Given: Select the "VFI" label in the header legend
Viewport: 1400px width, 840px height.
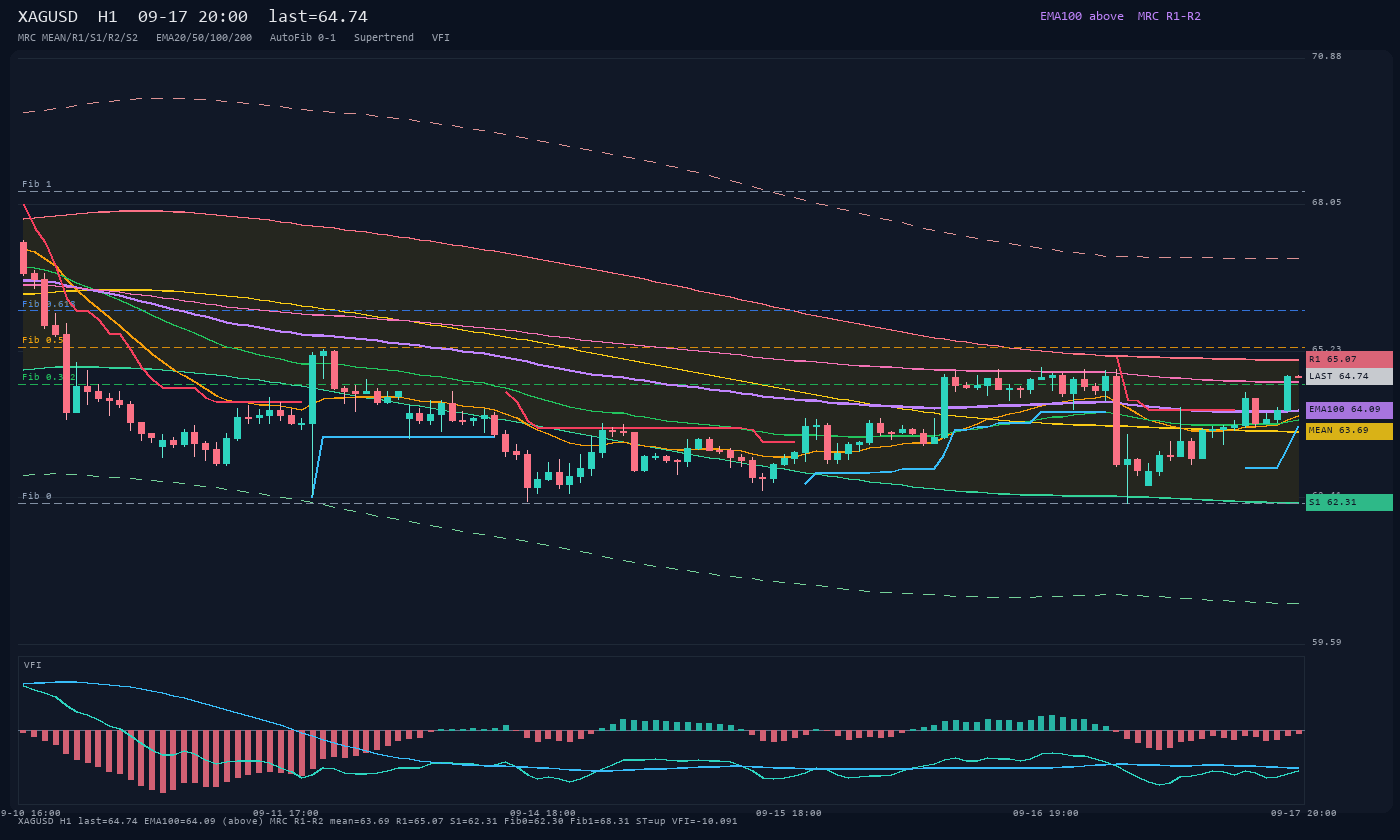Looking at the screenshot, I should (x=441, y=38).
